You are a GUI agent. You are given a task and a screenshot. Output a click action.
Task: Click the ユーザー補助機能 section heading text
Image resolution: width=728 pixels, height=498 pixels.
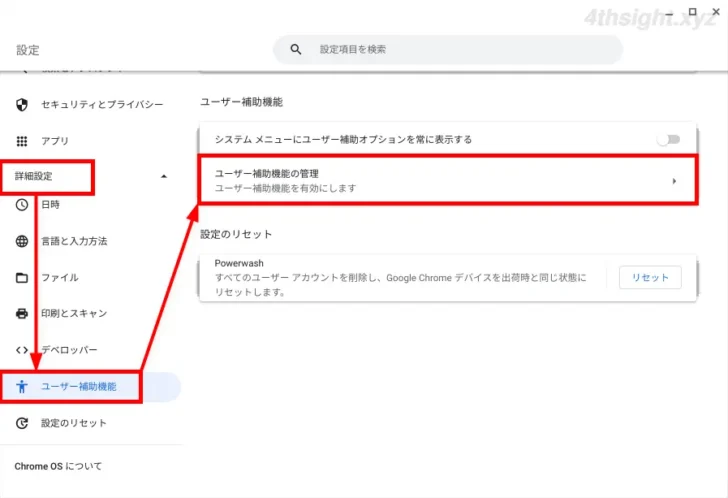[x=241, y=102]
